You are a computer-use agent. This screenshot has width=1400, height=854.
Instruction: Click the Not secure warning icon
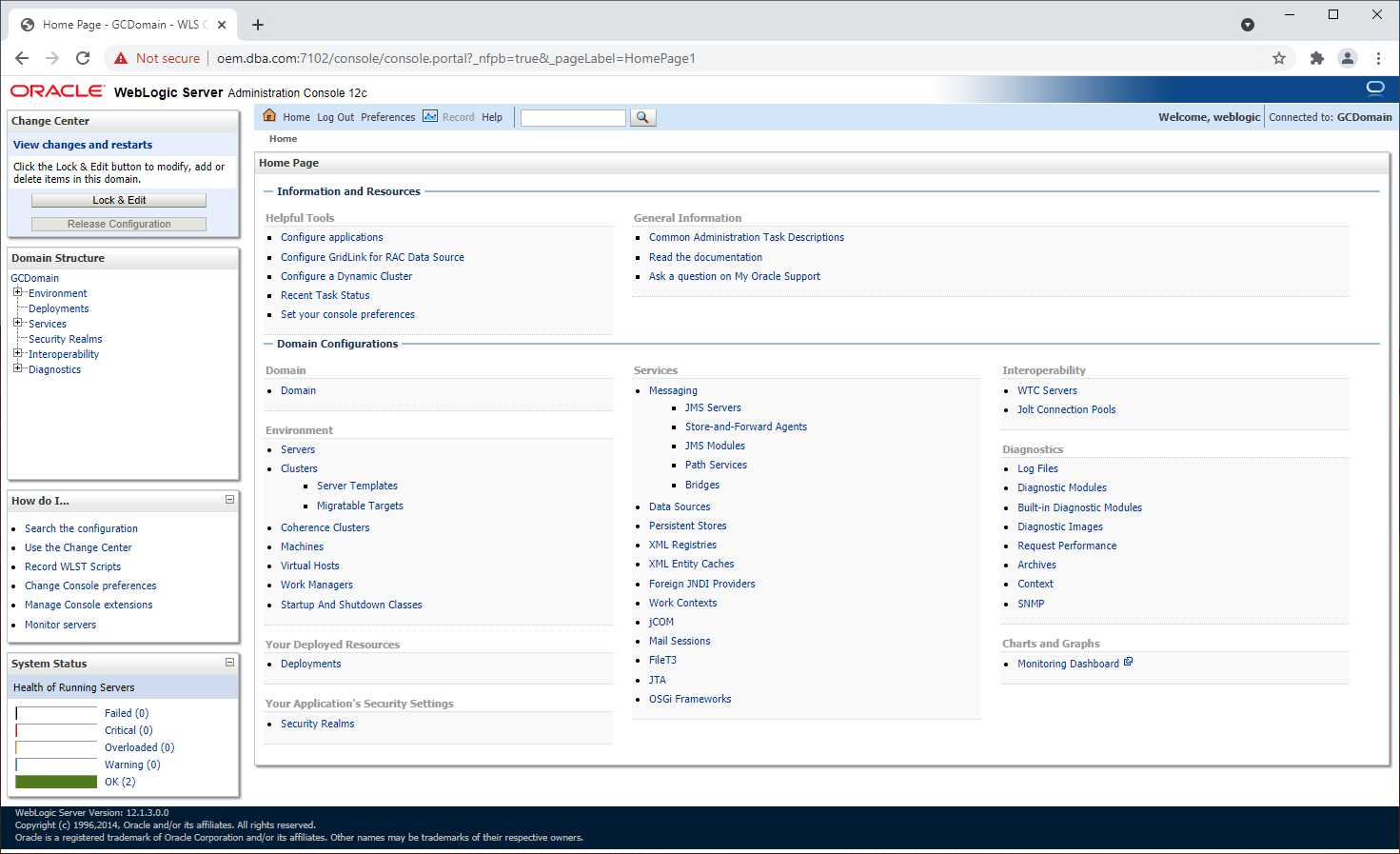(121, 58)
